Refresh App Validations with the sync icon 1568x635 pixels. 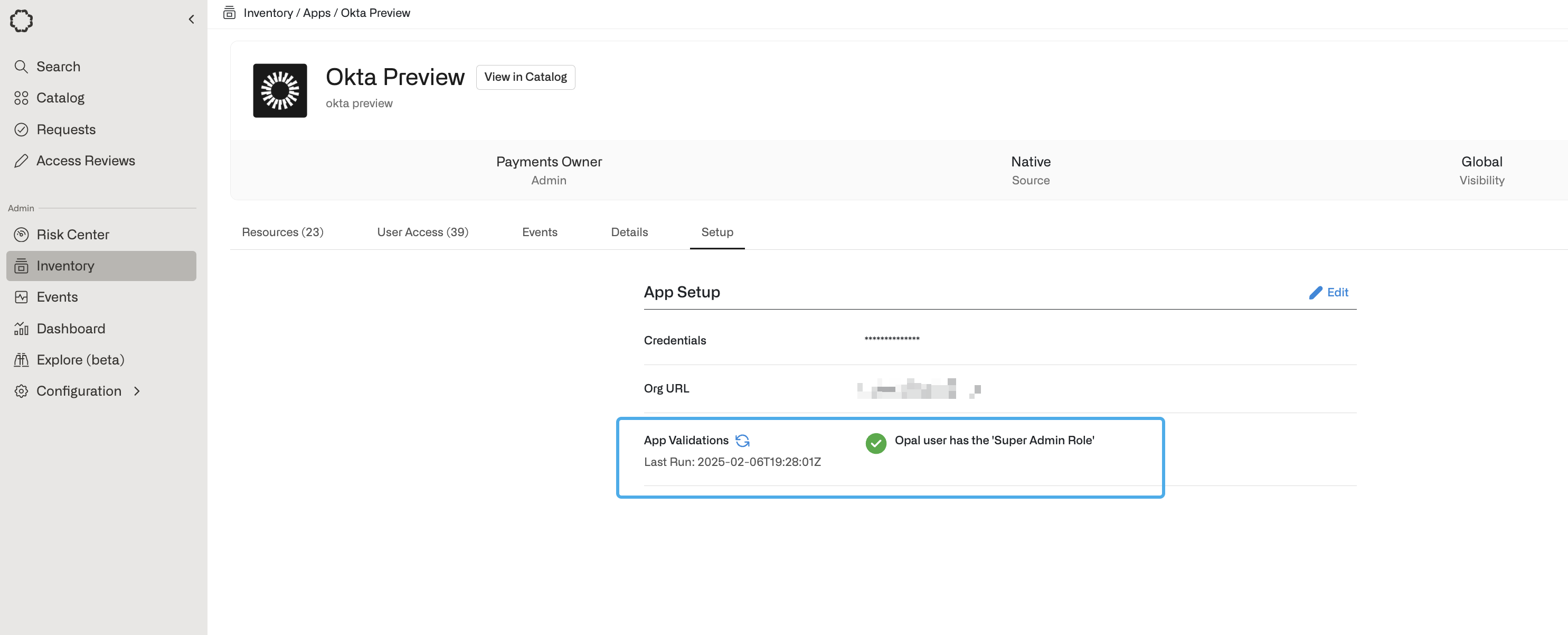pyautogui.click(x=742, y=441)
